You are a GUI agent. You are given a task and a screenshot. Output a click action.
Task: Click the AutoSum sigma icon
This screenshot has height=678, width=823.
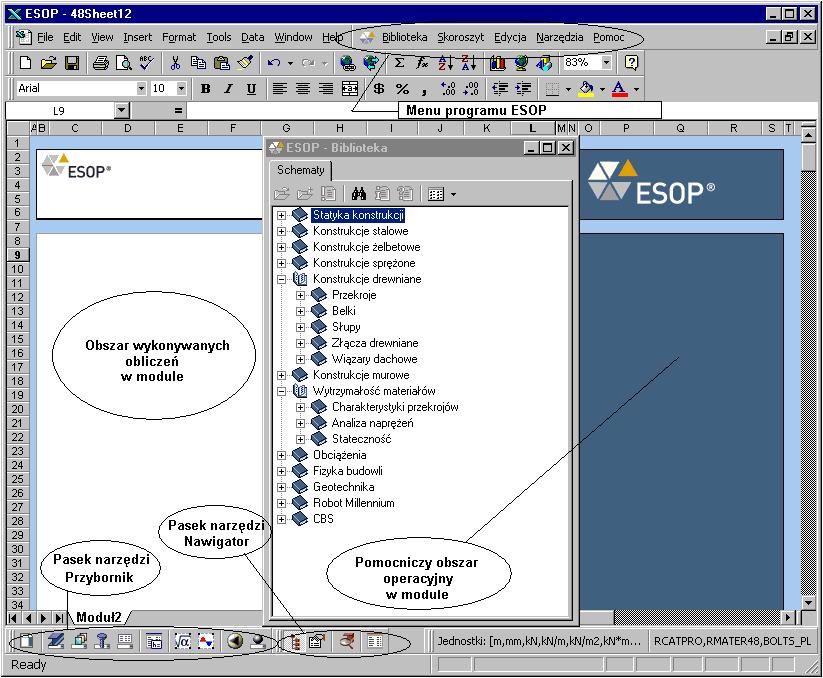(399, 63)
